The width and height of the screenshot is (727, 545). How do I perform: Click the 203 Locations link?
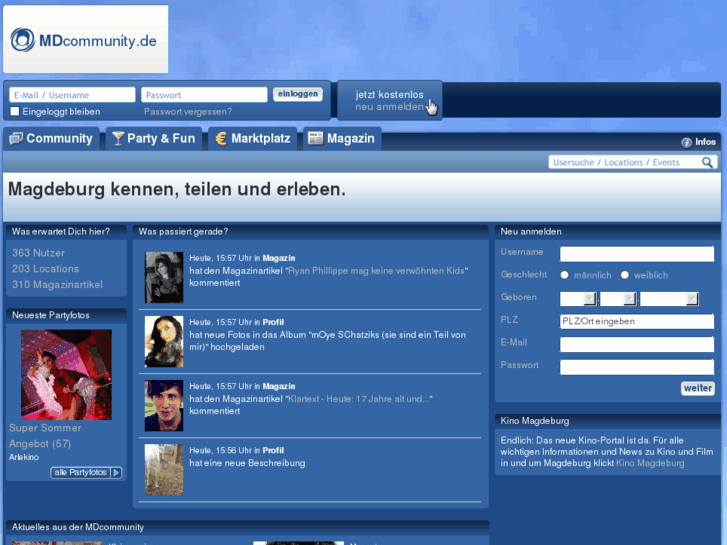pos(45,269)
